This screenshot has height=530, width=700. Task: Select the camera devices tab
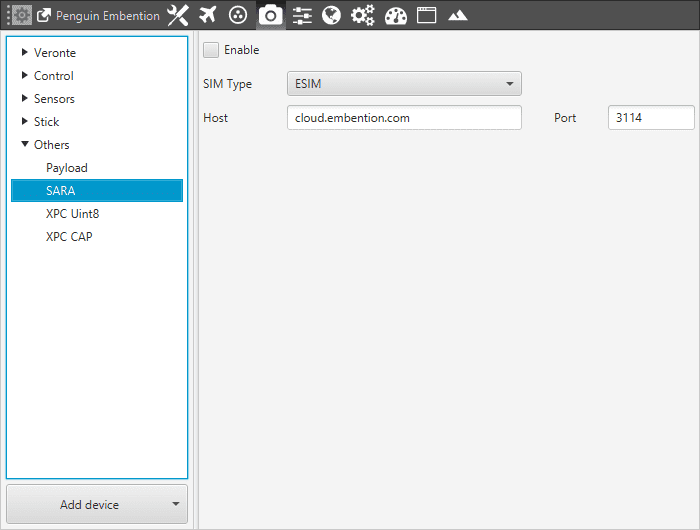point(271,16)
